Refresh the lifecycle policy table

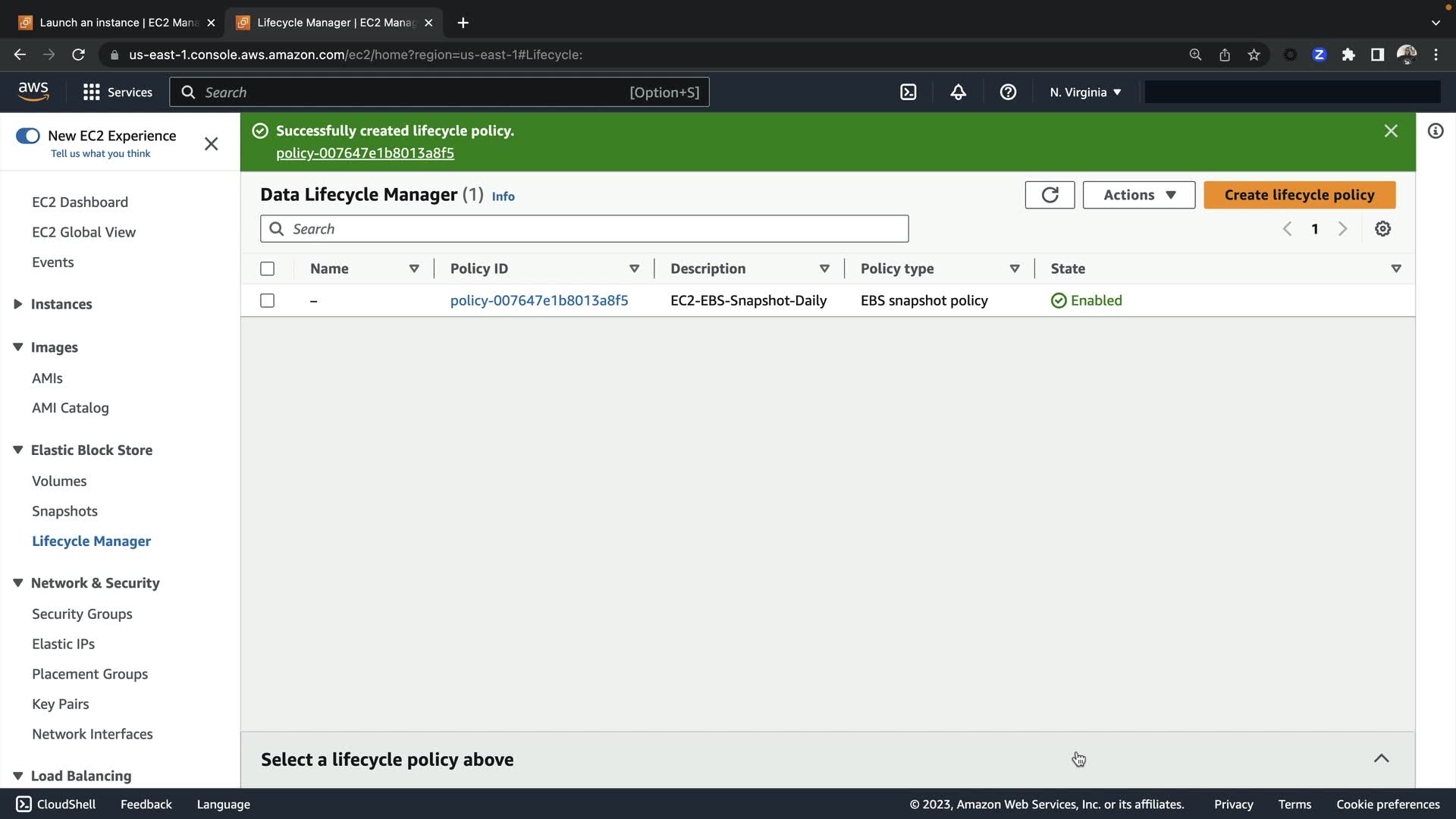pyautogui.click(x=1050, y=195)
